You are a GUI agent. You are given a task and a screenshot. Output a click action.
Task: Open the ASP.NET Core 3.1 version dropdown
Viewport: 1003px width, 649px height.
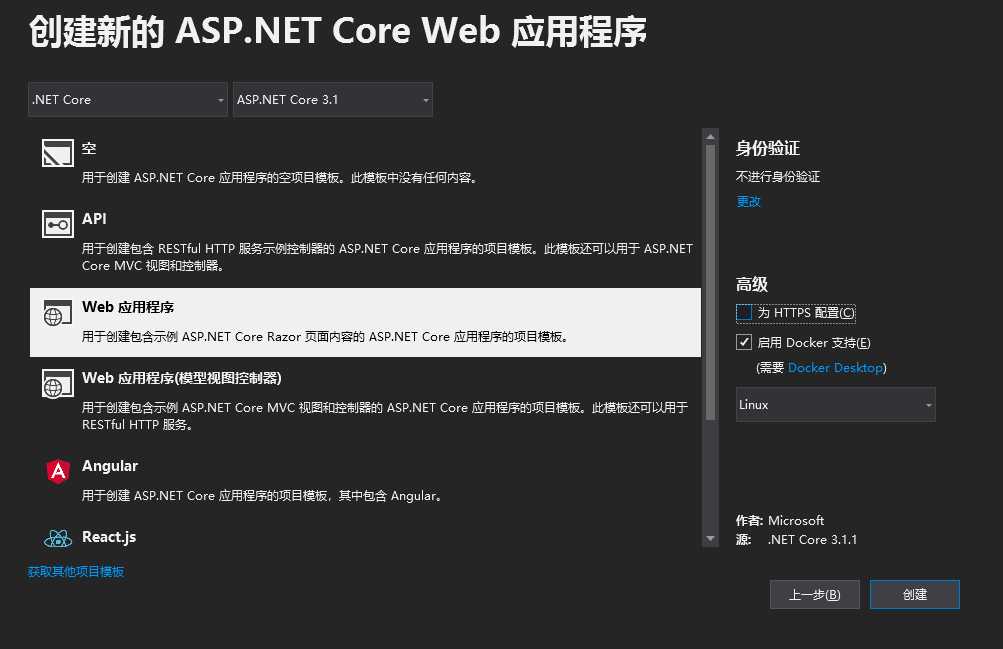pyautogui.click(x=333, y=100)
